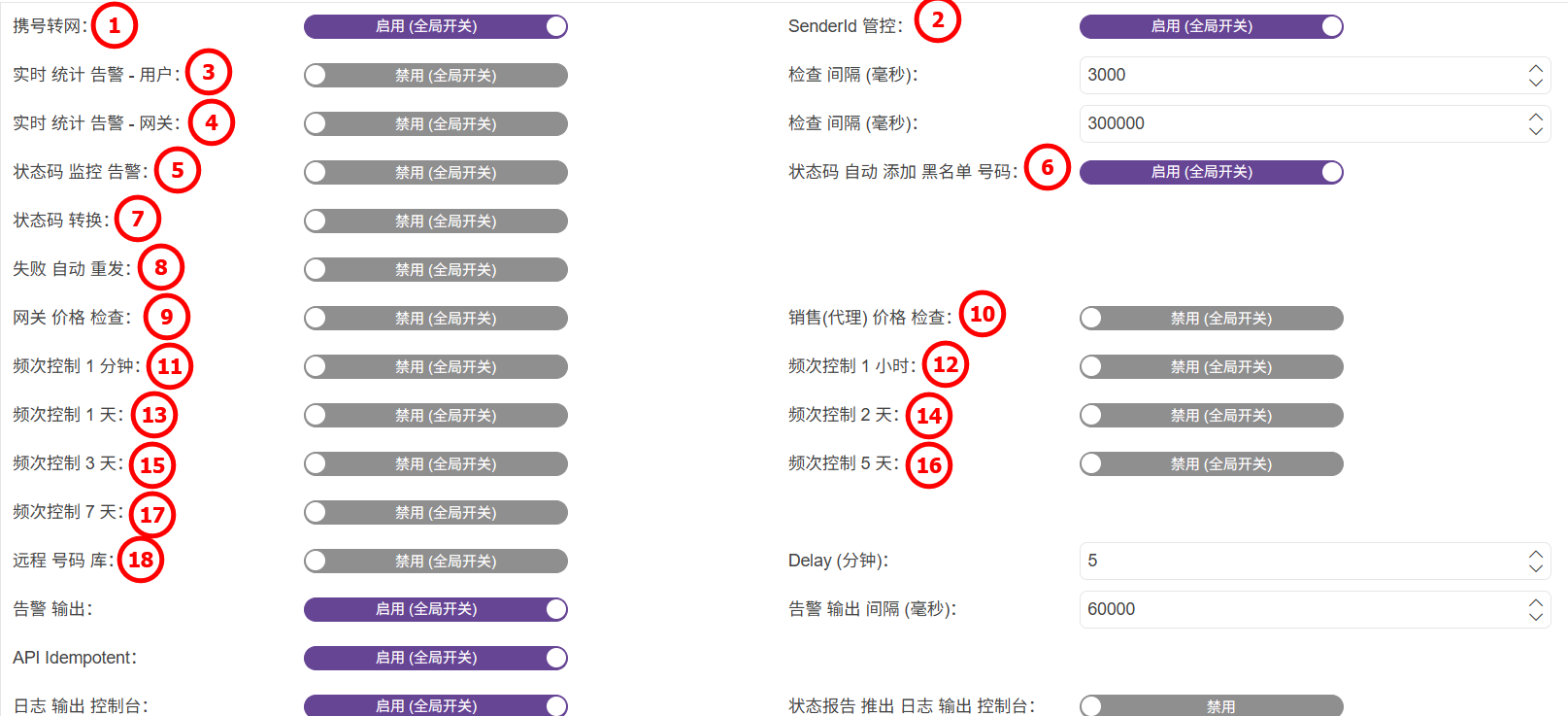Screen dimensions: 1568x716
Task: Enable 失败 自动 重发 switch
Action: 435,269
